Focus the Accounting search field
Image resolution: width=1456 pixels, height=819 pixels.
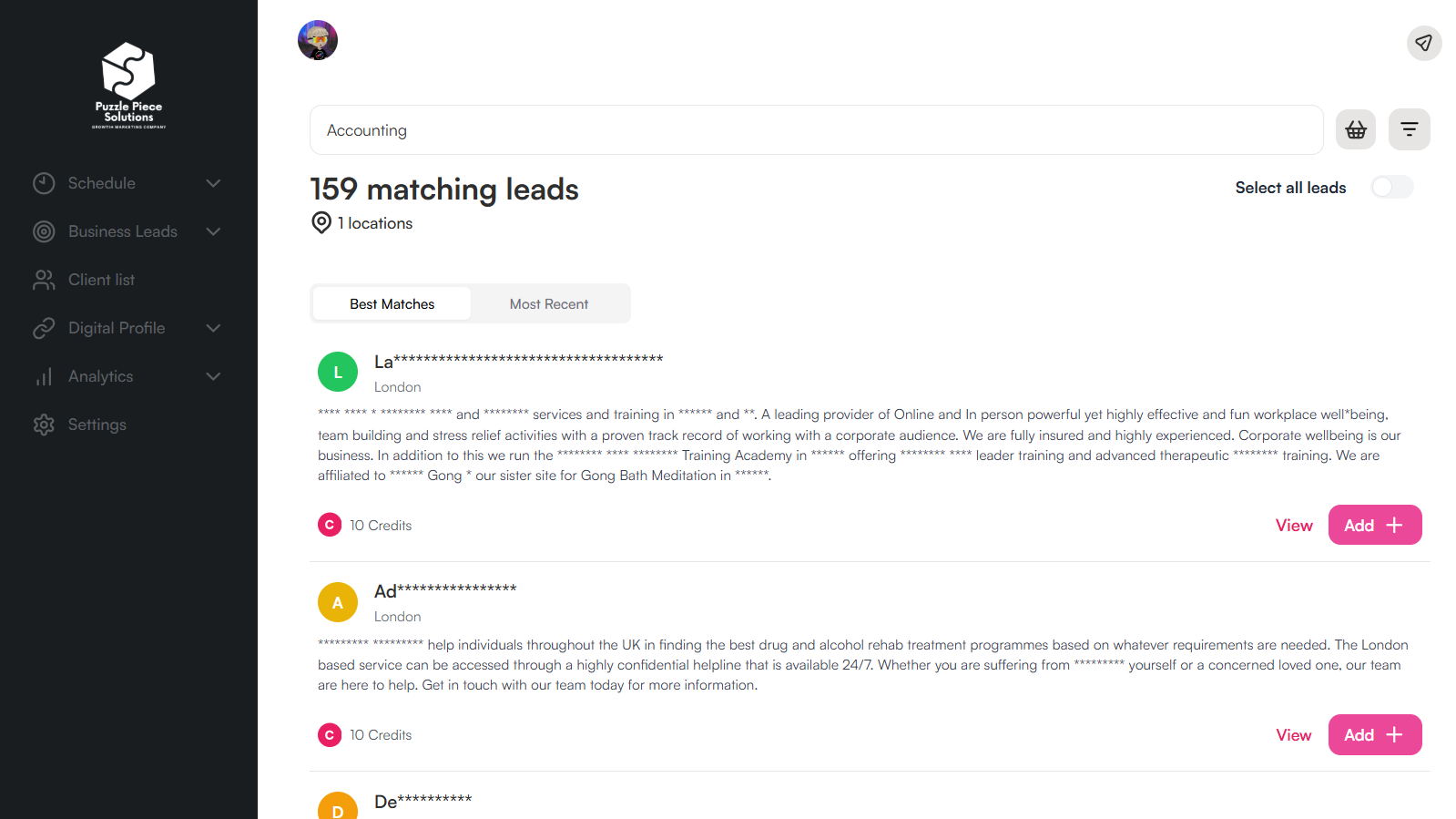click(815, 130)
